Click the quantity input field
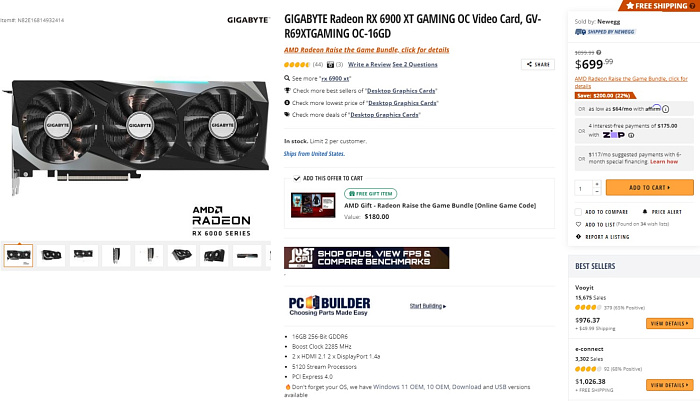The height and width of the screenshot is (401, 700). click(583, 188)
